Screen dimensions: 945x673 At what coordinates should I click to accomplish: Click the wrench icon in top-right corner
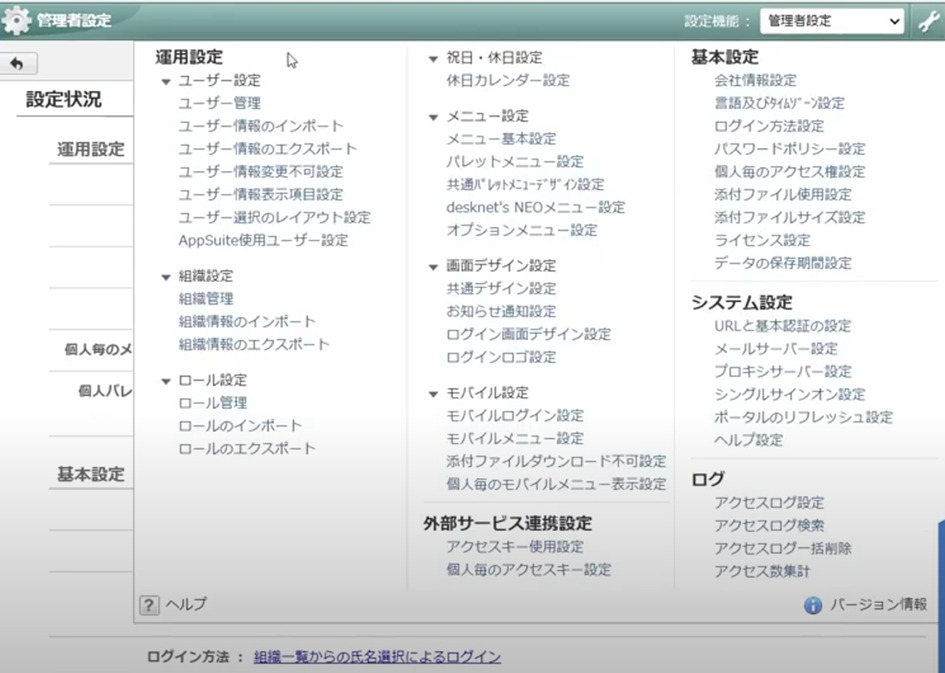click(927, 21)
